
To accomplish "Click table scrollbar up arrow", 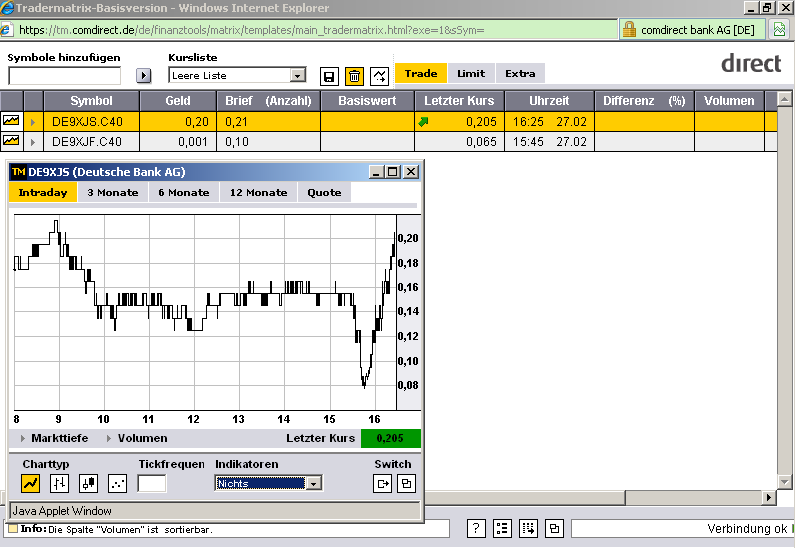I will pyautogui.click(x=784, y=99).
